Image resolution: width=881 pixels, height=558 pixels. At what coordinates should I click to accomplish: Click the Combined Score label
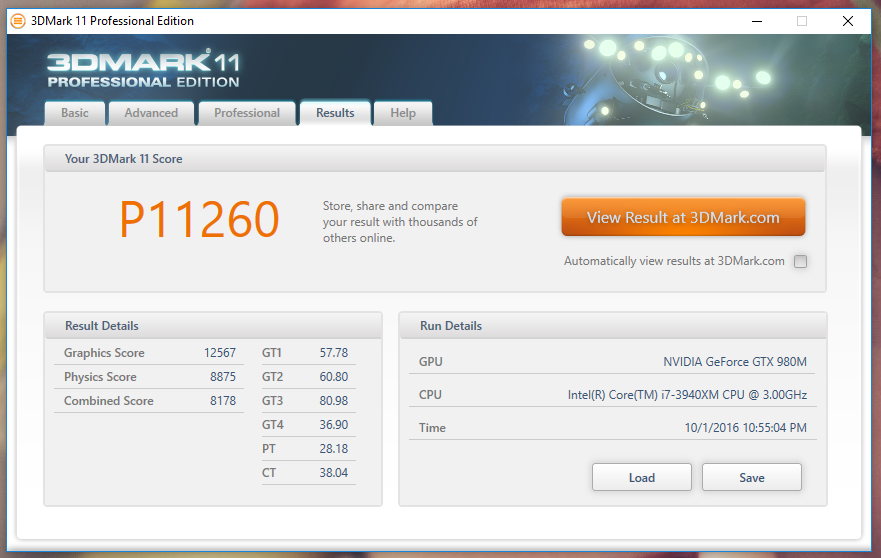[108, 401]
